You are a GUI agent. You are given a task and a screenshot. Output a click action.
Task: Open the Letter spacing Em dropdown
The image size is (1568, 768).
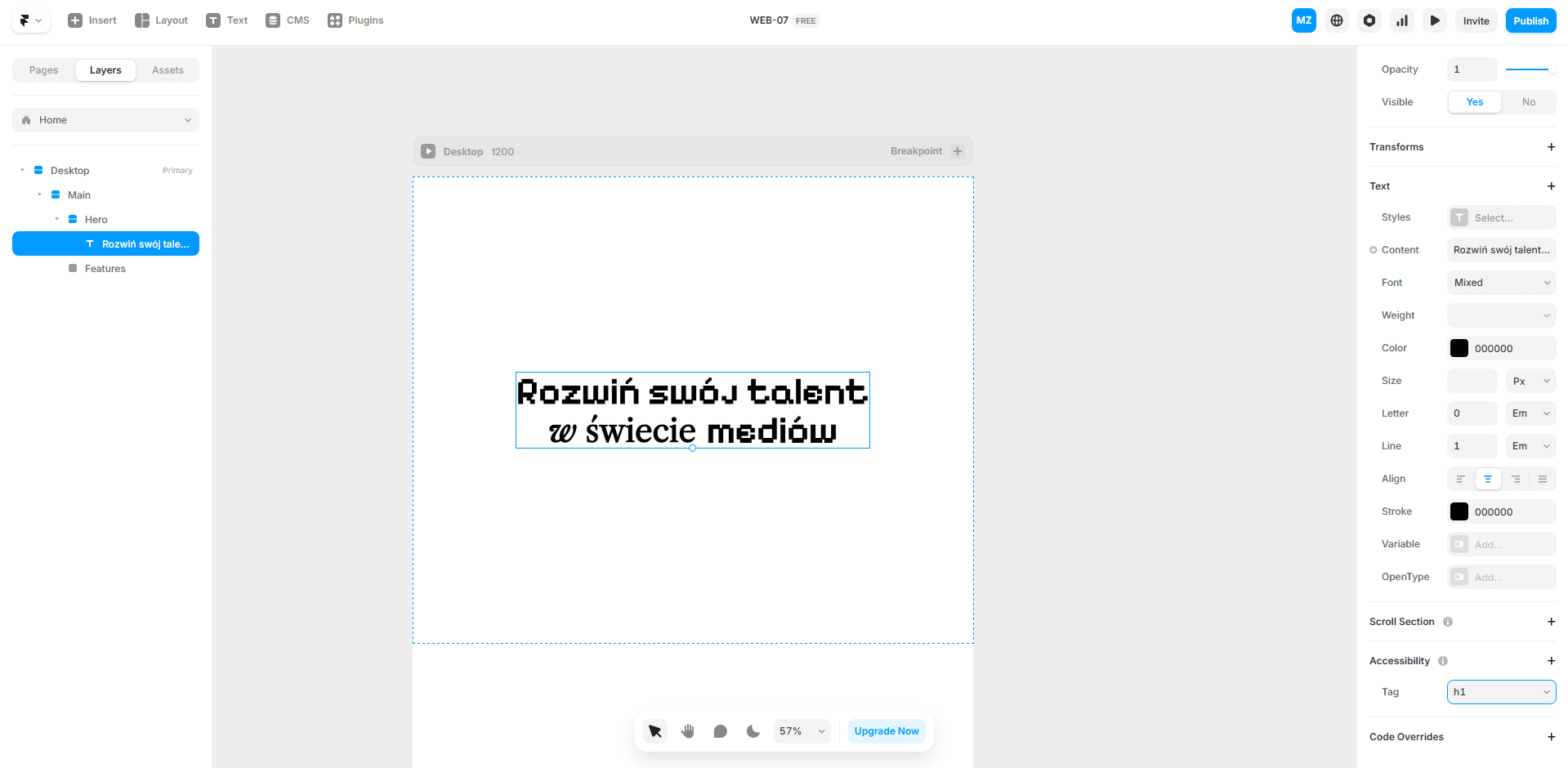click(x=1530, y=413)
